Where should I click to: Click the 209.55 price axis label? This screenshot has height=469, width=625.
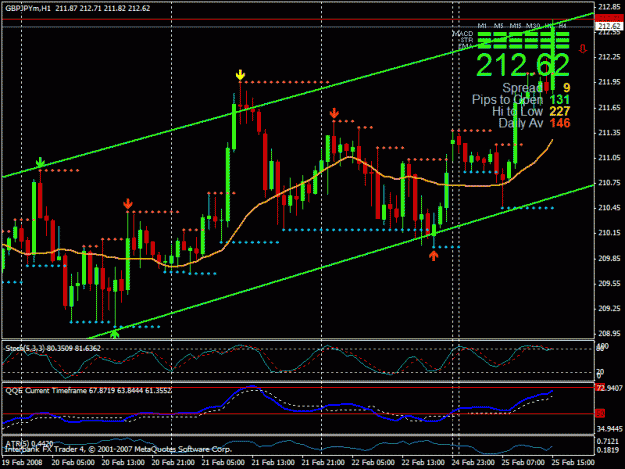point(609,283)
